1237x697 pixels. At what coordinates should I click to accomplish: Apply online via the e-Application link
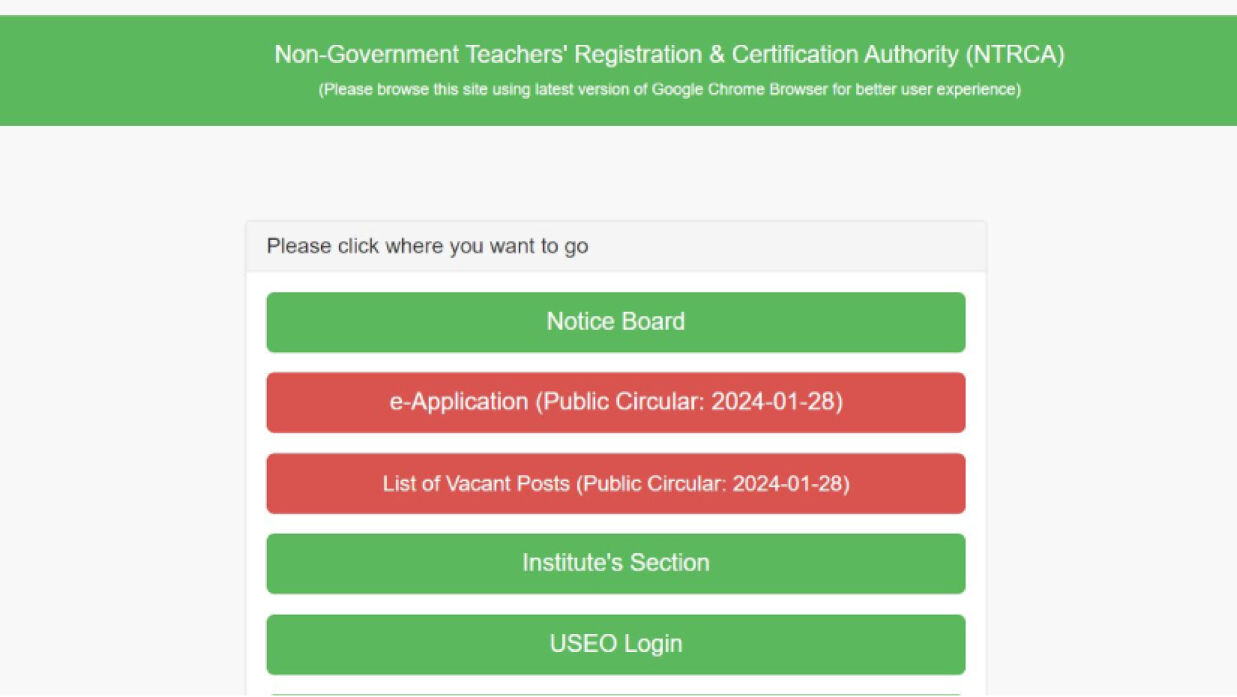pyautogui.click(x=615, y=402)
